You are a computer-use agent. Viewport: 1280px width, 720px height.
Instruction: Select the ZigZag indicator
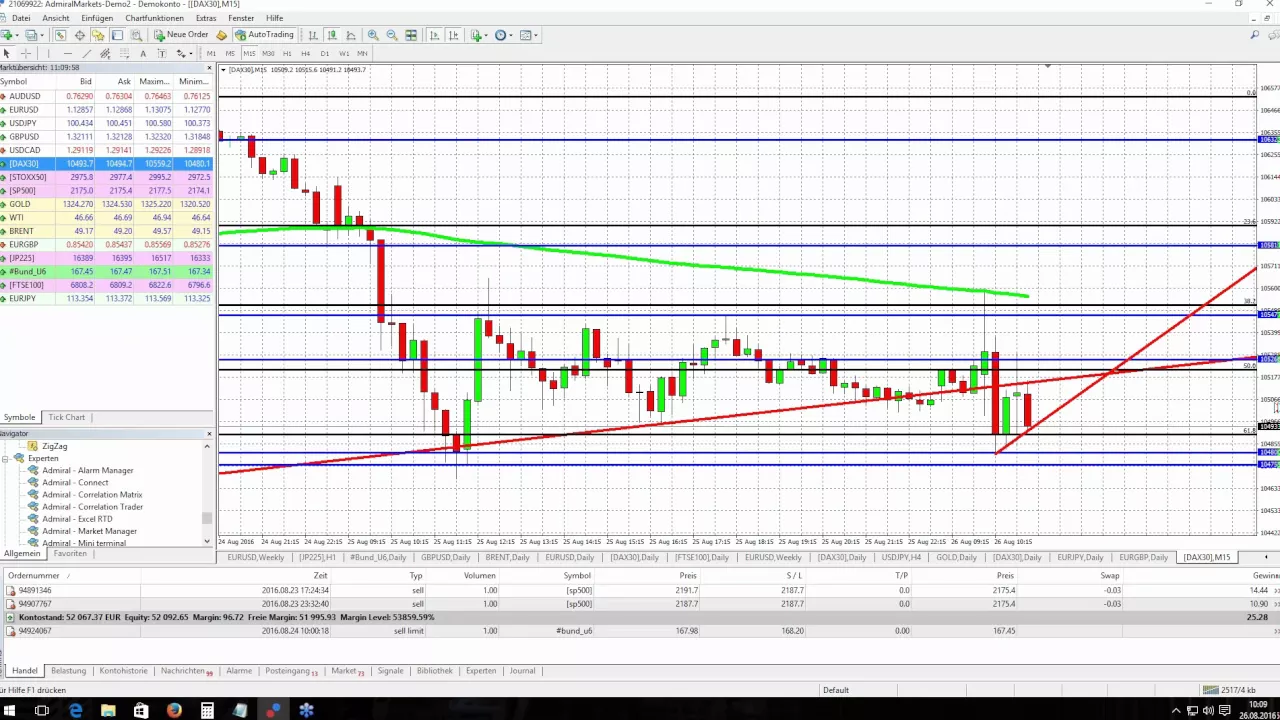54,446
